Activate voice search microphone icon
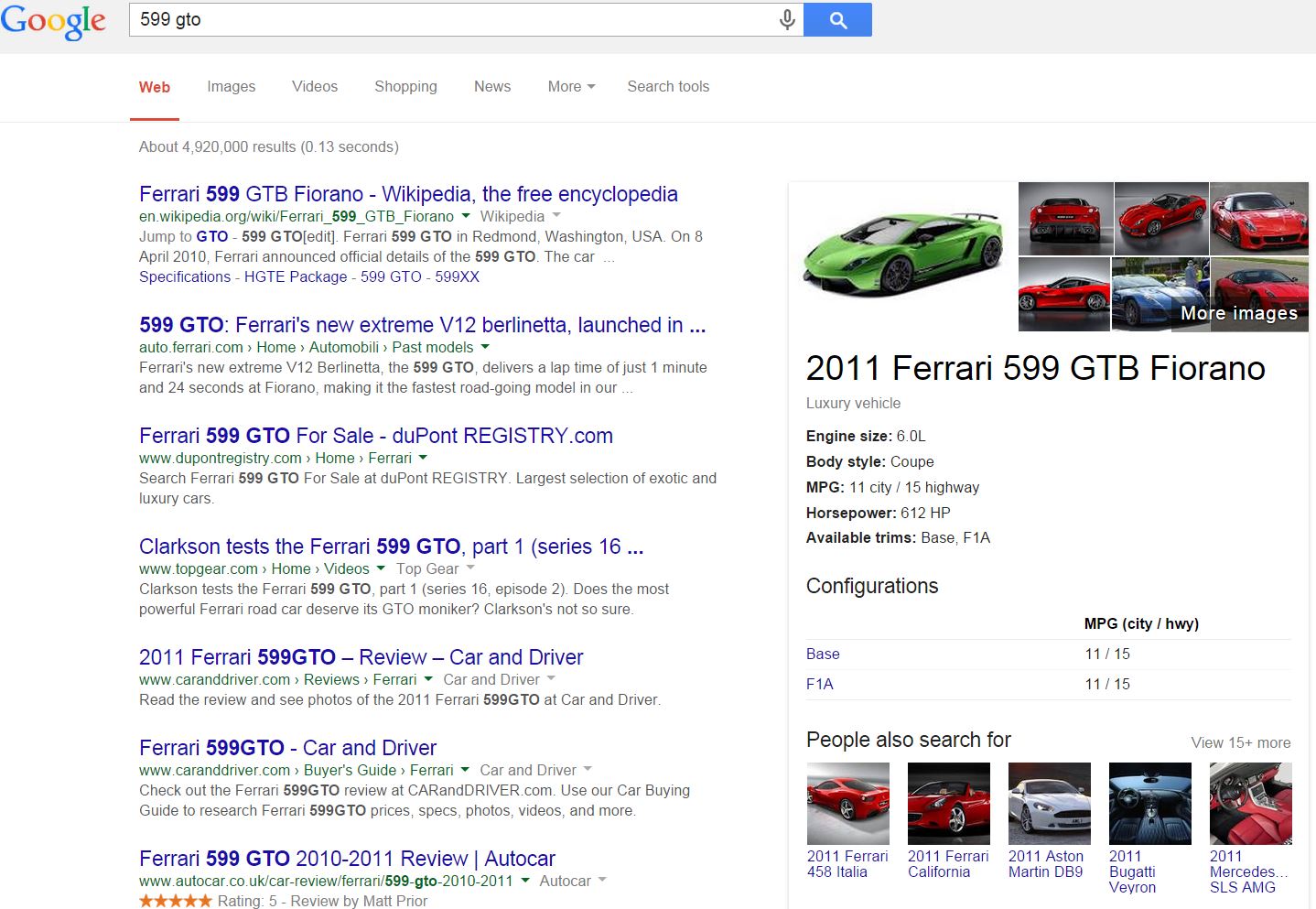Image resolution: width=1316 pixels, height=909 pixels. [x=787, y=19]
